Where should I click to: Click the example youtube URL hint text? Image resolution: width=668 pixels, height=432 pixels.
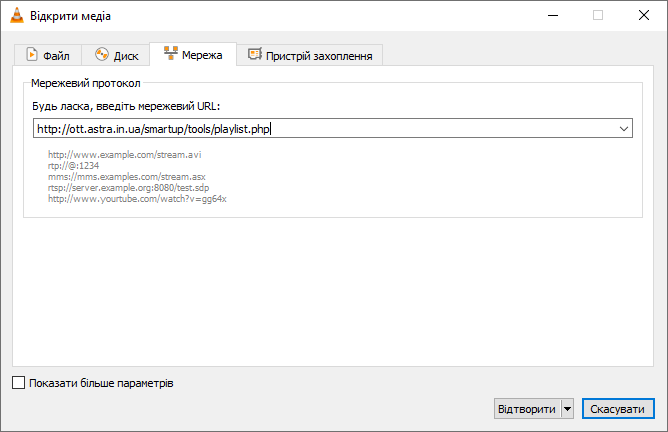pyautogui.click(x=137, y=199)
